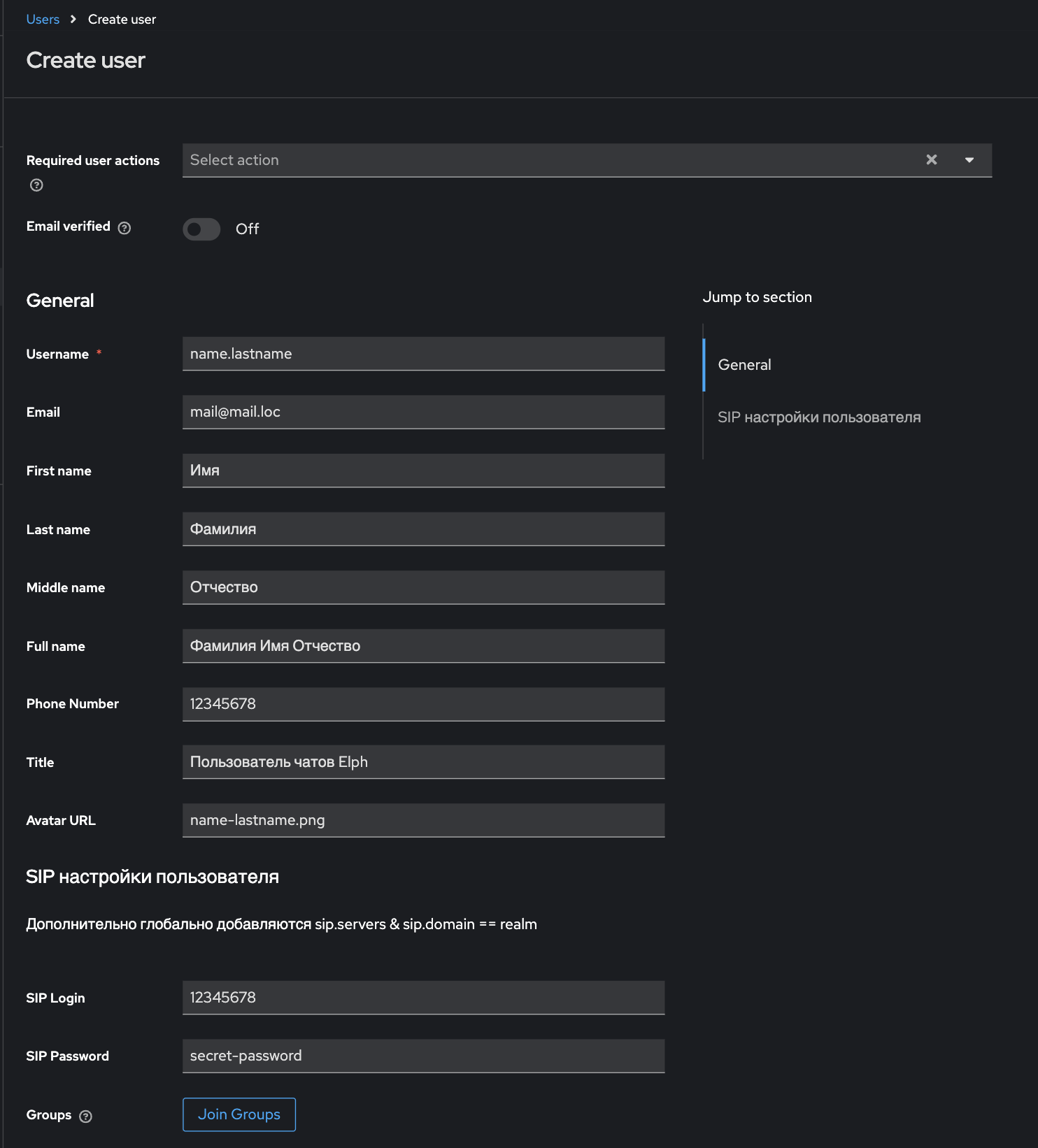Select the Title input field
Image resolution: width=1038 pixels, height=1148 pixels.
point(423,762)
